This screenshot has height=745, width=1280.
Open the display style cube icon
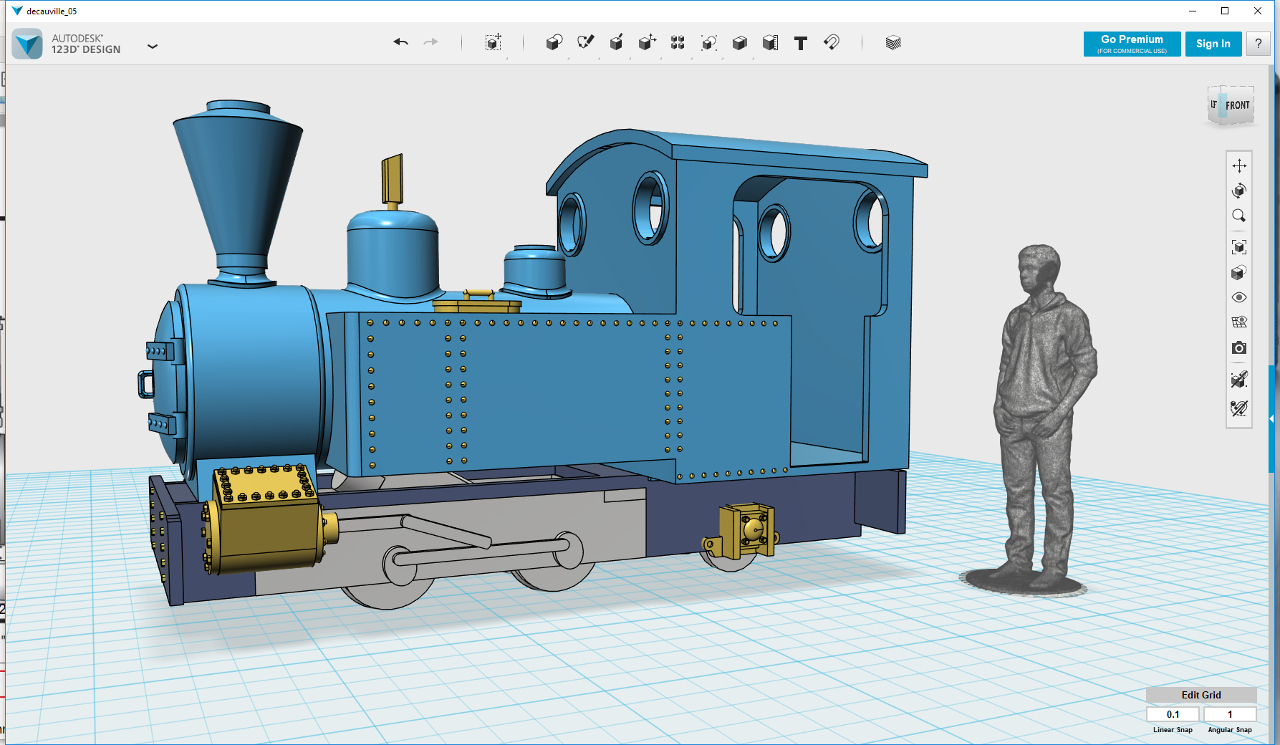pyautogui.click(x=1239, y=272)
